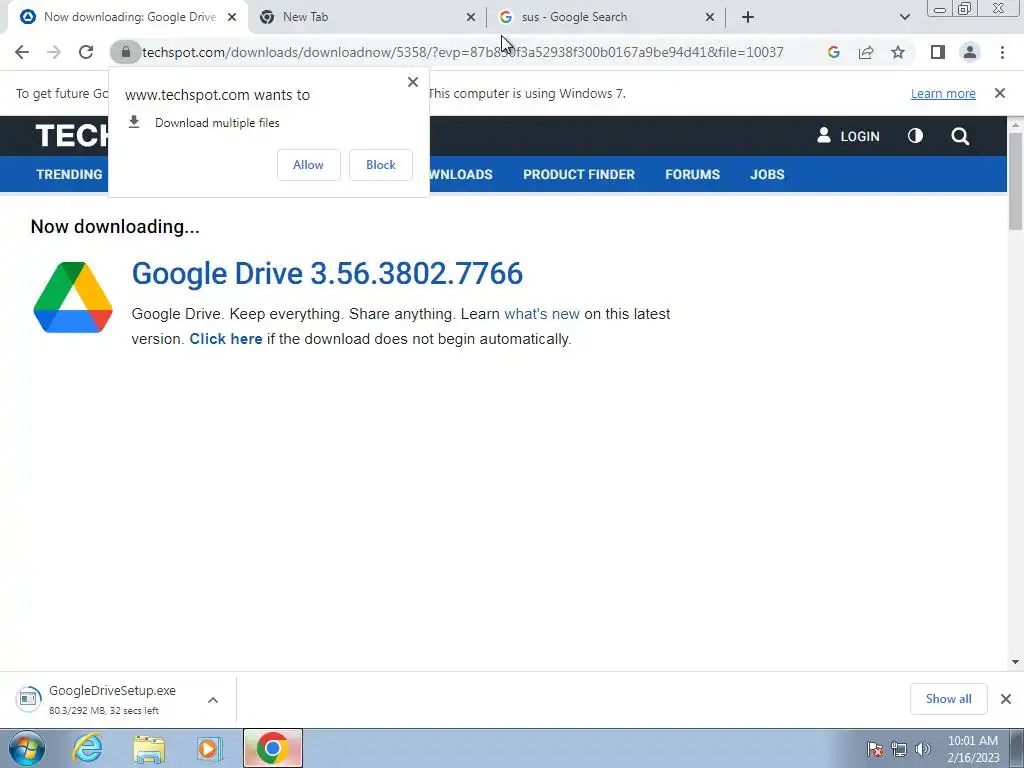1024x768 pixels.
Task: Go back using the browser back arrow
Action: click(x=22, y=52)
